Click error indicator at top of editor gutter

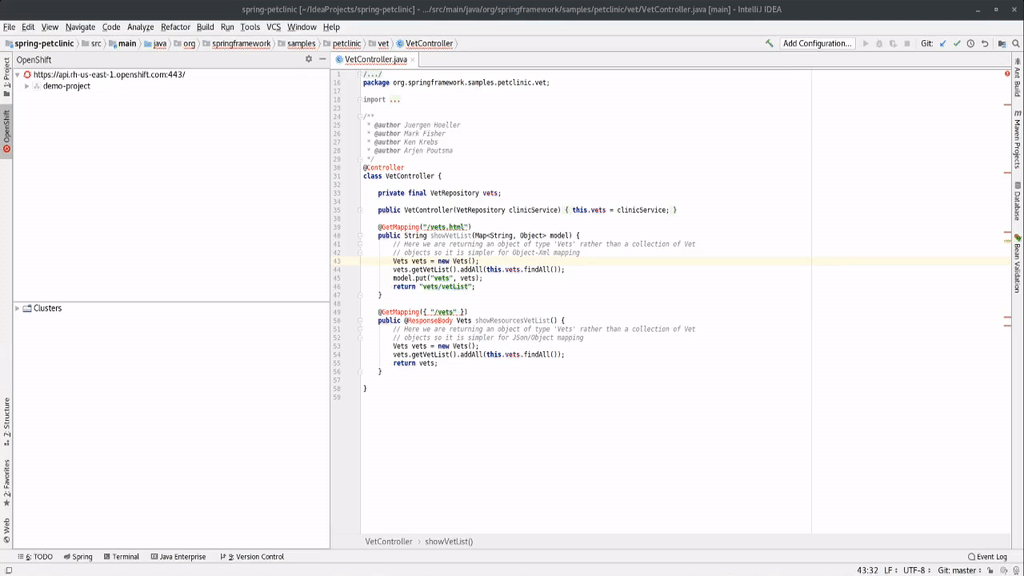pos(1007,74)
